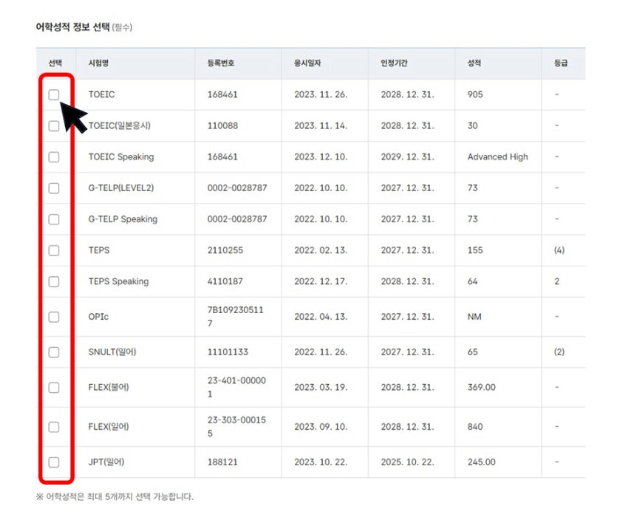Select test date 2023. 12. 10.
The width and height of the screenshot is (618, 514).
pos(321,157)
